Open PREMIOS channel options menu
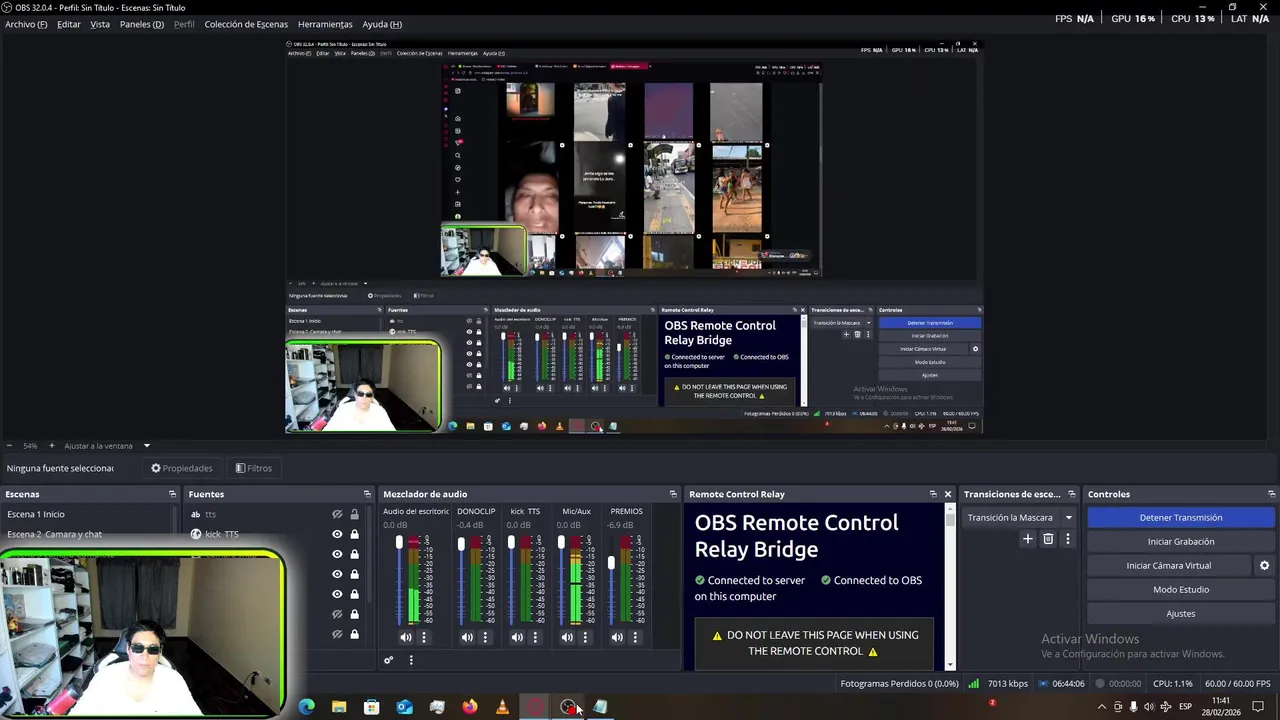This screenshot has height=720, width=1280. pyautogui.click(x=635, y=637)
